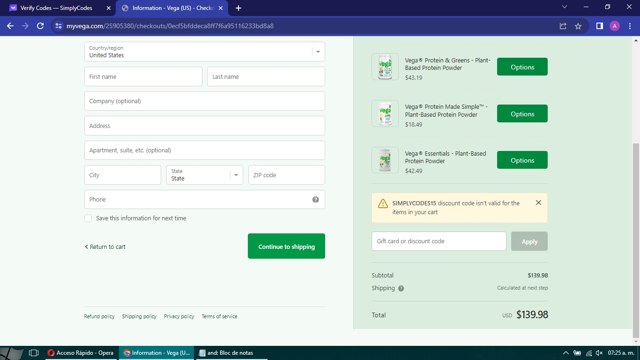Click the ZIP code field

[287, 175]
